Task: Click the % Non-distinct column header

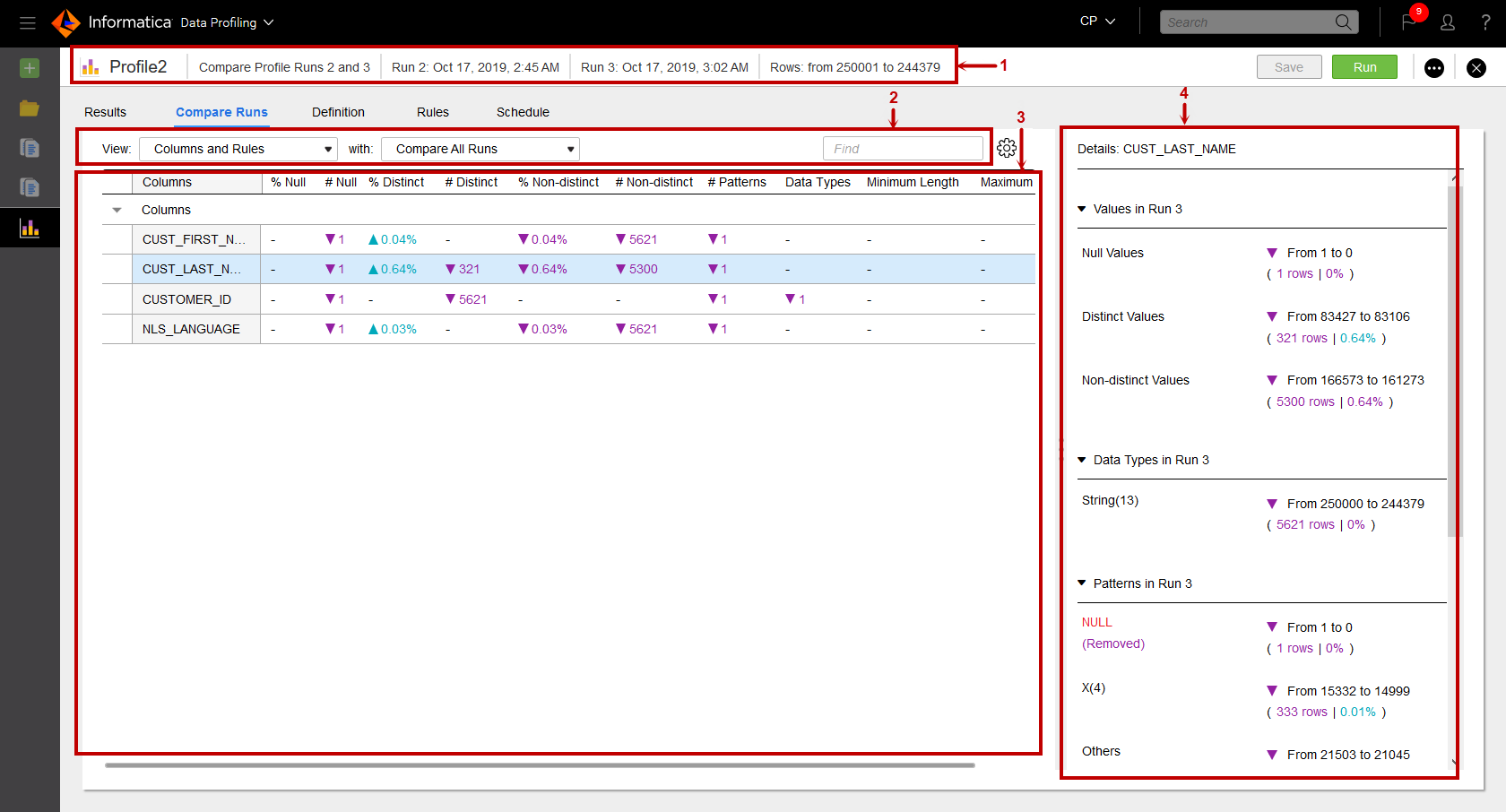Action: pyautogui.click(x=558, y=182)
